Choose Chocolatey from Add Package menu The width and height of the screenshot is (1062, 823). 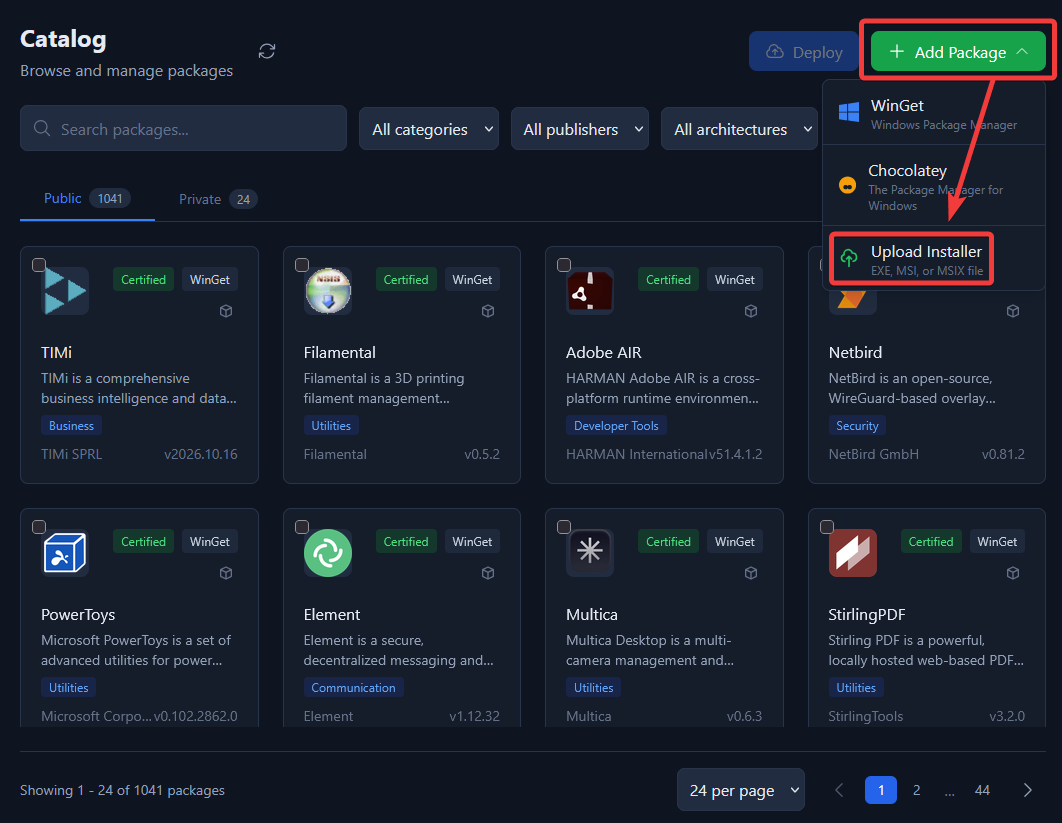coord(933,186)
